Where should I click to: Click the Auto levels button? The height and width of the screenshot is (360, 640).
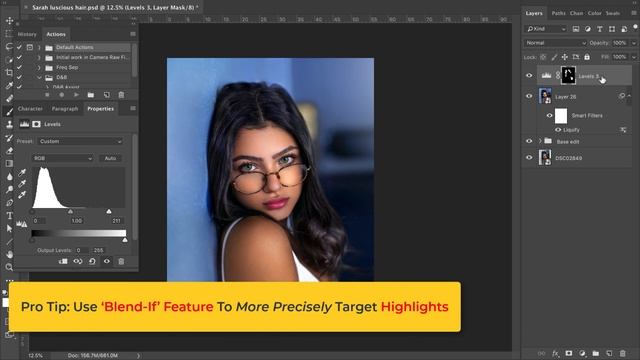click(x=110, y=158)
